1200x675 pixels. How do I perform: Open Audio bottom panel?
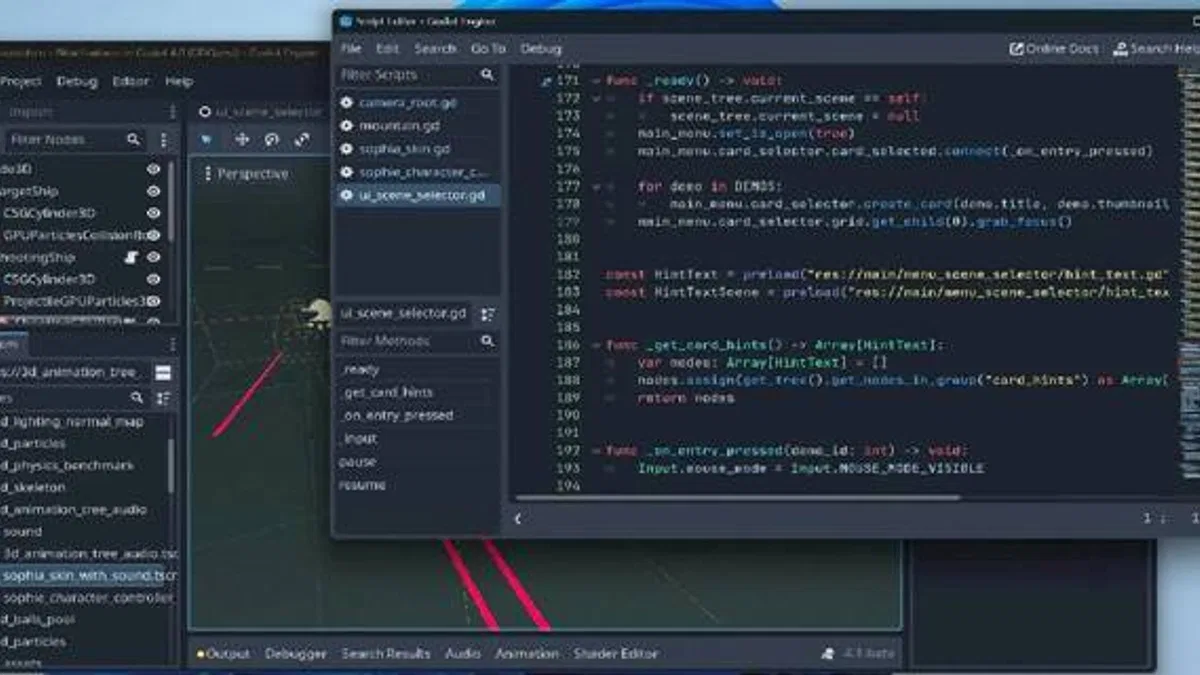[x=463, y=653]
